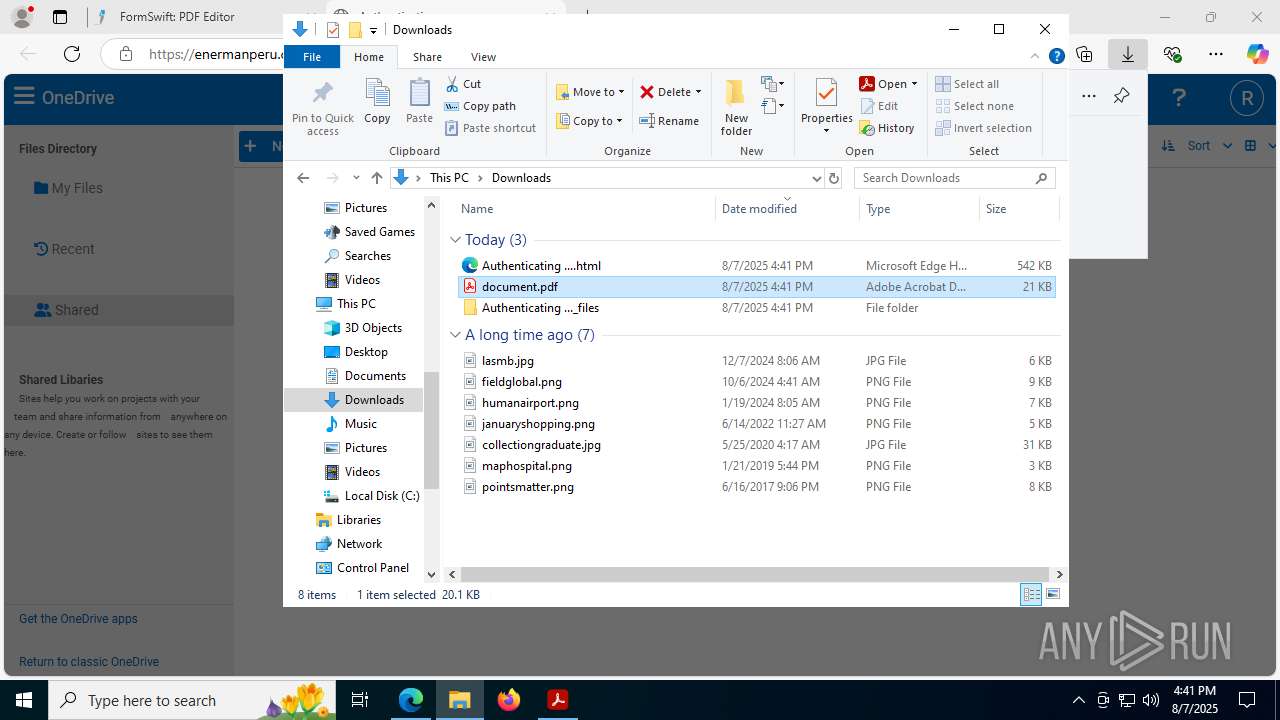Minimize the ribbon with the chevron

(x=1036, y=57)
